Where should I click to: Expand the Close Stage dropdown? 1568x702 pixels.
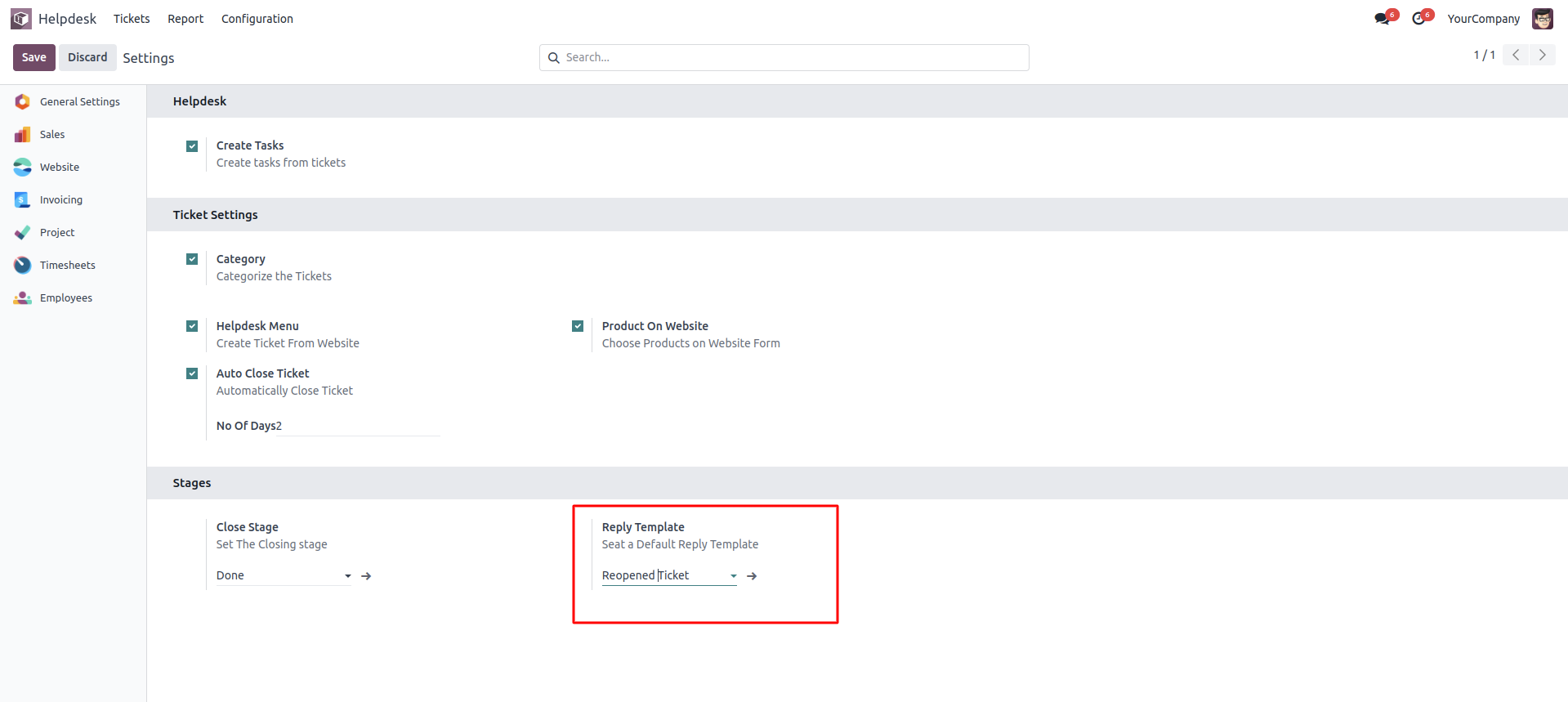(x=348, y=576)
